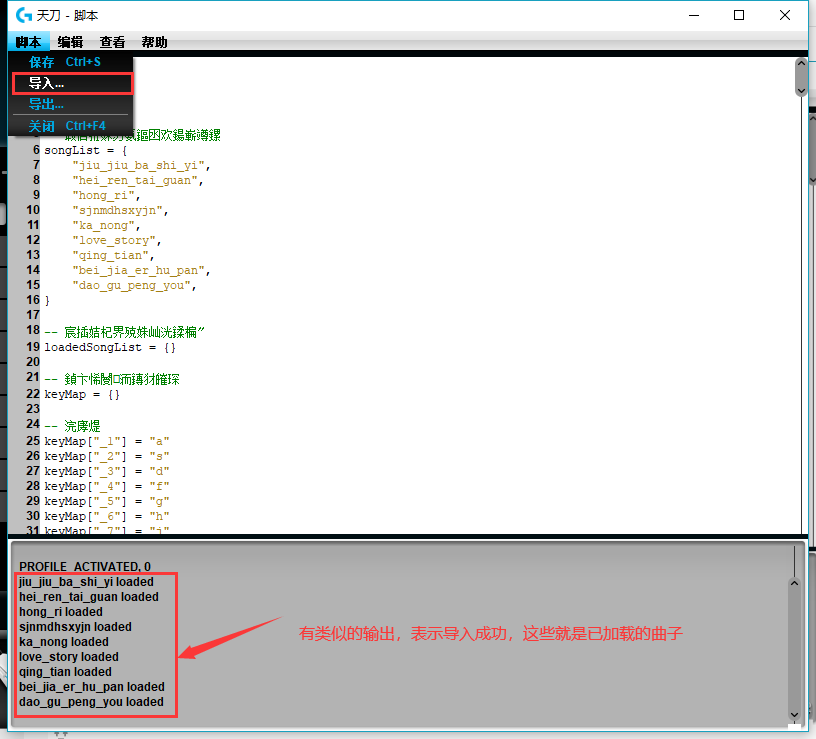Open the 帮助 menu
Screen dimensions: 816x739
(155, 42)
